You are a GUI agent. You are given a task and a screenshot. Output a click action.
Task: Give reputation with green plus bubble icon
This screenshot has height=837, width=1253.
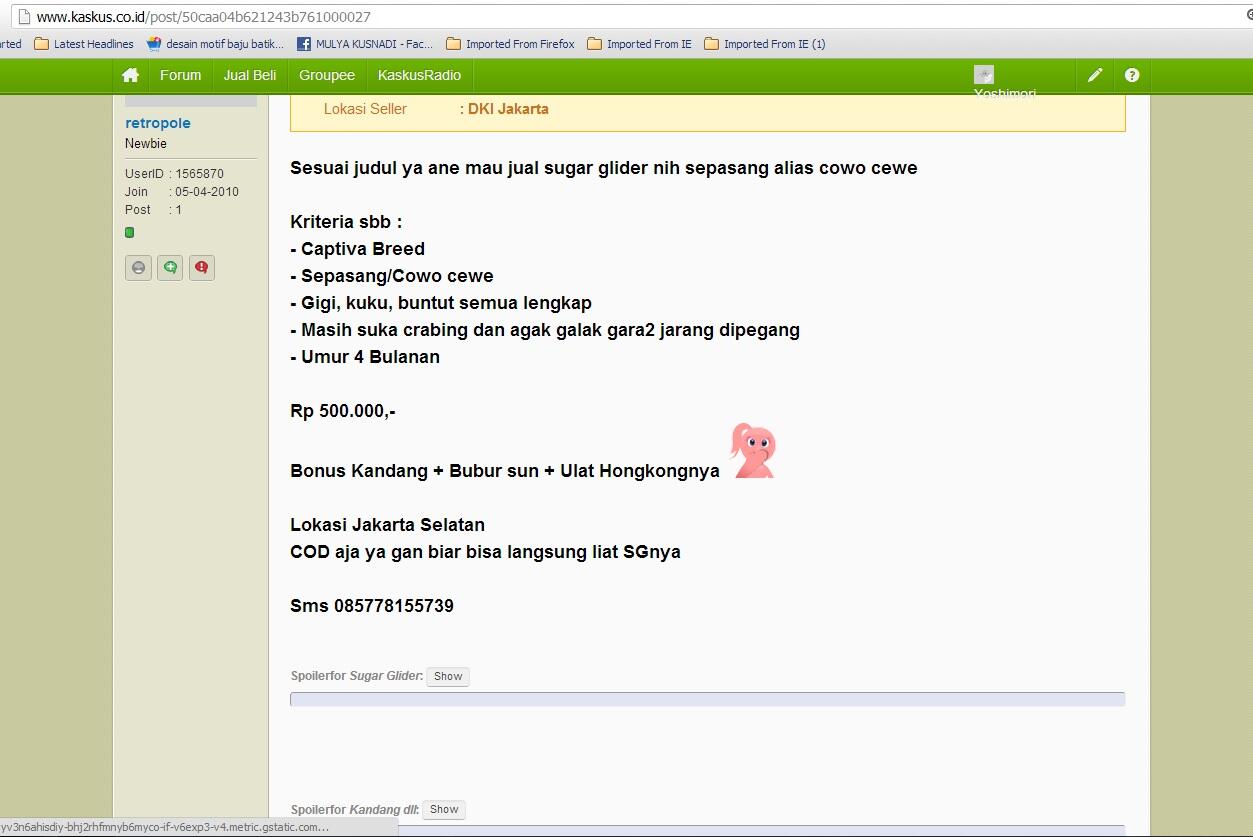click(x=170, y=267)
